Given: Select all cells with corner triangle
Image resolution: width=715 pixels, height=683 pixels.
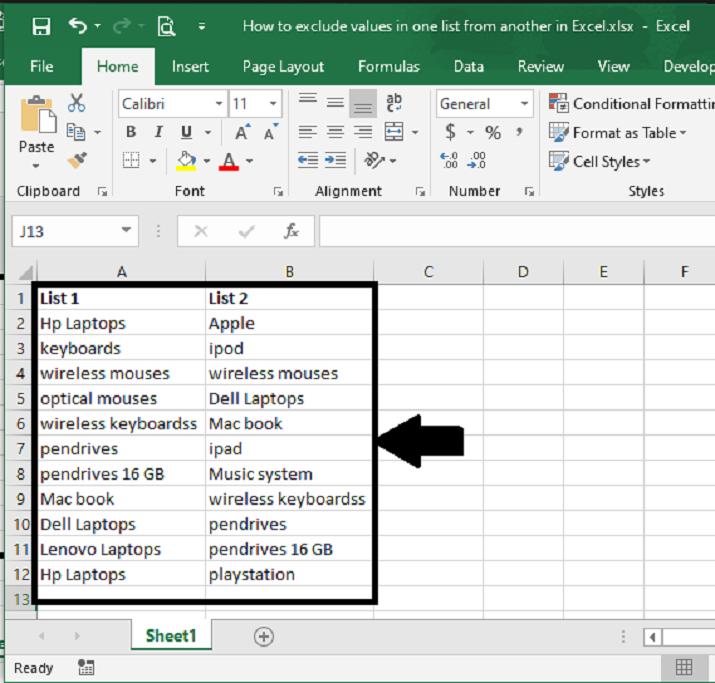Looking at the screenshot, I should pos(26,272).
